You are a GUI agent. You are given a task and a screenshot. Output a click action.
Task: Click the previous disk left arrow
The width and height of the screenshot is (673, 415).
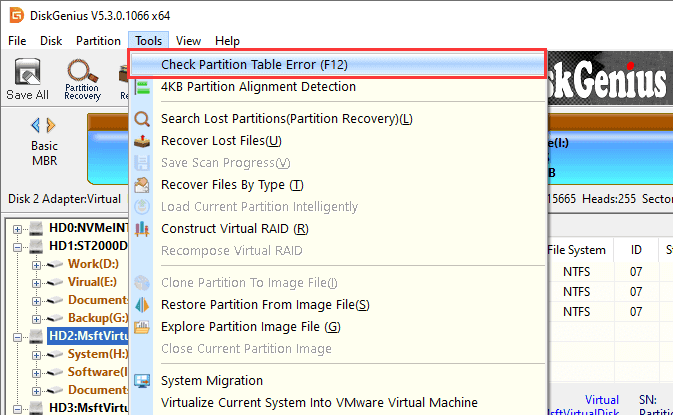[x=36, y=125]
